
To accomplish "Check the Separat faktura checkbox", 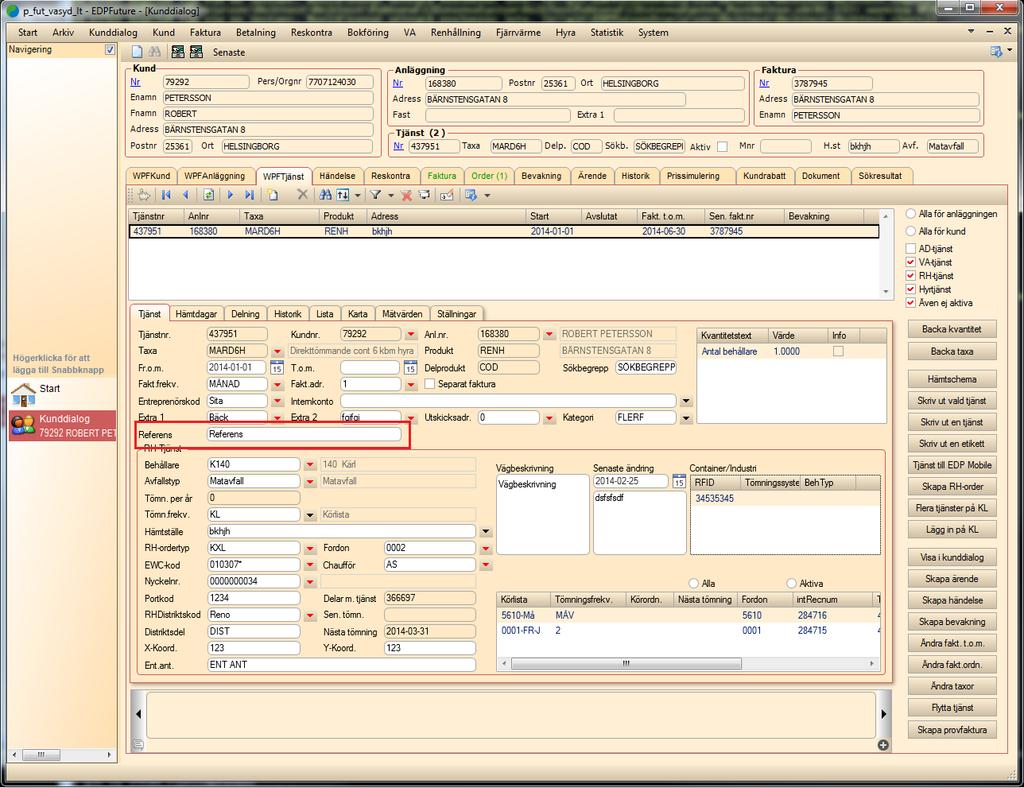I will (x=430, y=384).
